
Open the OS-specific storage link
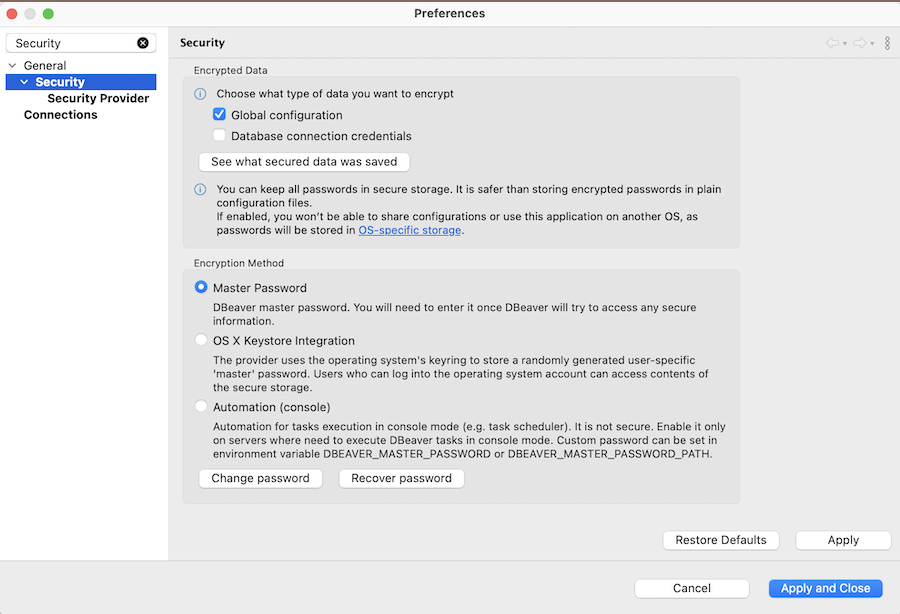pos(410,230)
